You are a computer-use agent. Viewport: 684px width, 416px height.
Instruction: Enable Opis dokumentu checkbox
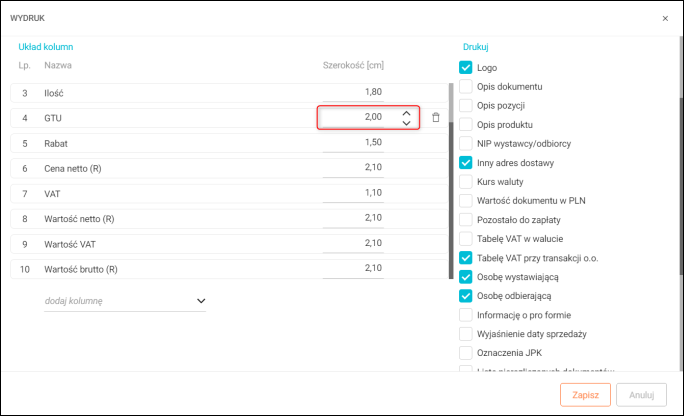point(465,87)
